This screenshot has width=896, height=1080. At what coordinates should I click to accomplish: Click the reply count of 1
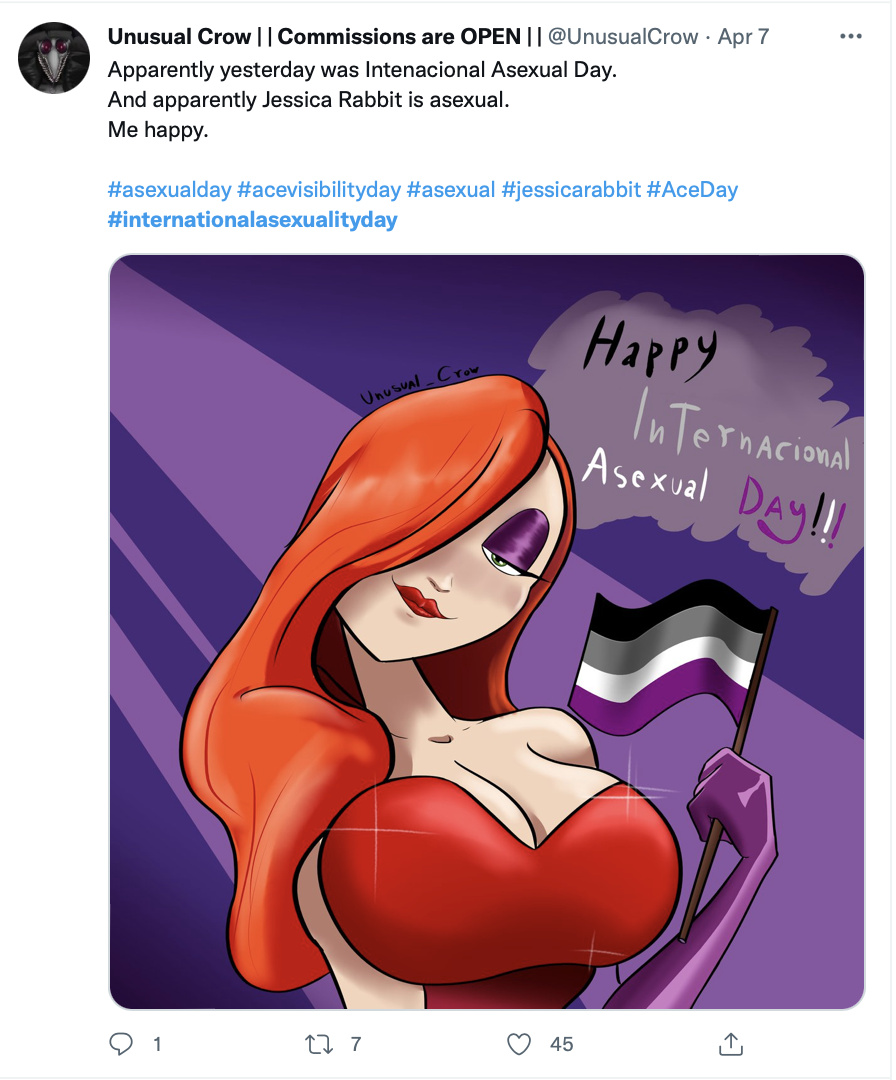157,1044
